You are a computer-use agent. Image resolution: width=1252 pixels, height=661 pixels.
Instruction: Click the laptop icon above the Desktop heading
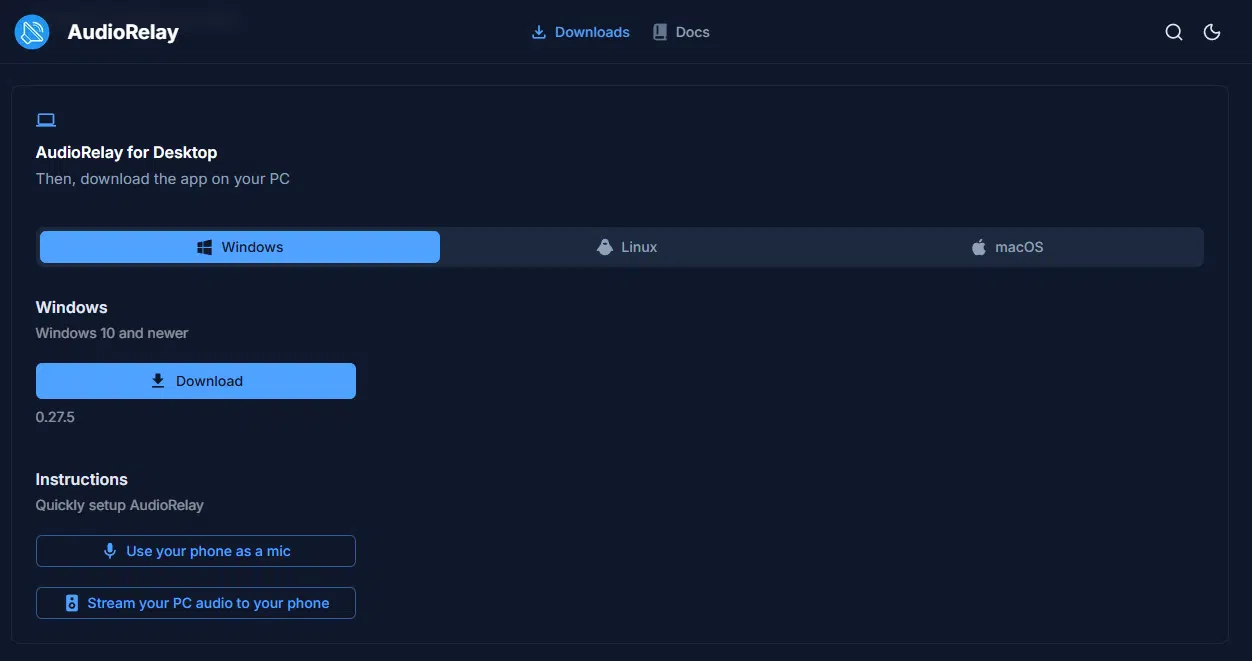[x=45, y=120]
